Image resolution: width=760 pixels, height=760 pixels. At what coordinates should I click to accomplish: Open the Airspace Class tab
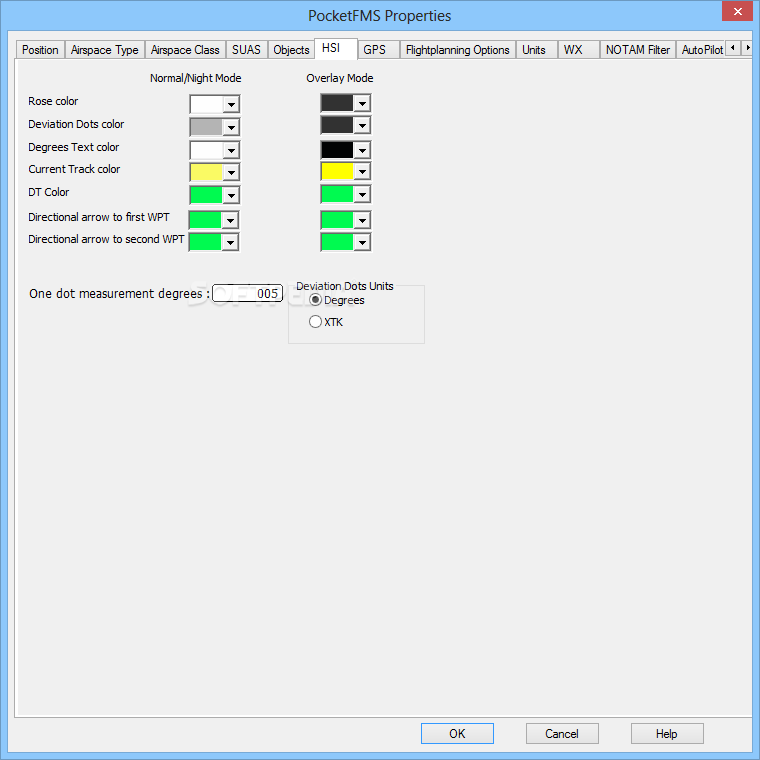[185, 50]
